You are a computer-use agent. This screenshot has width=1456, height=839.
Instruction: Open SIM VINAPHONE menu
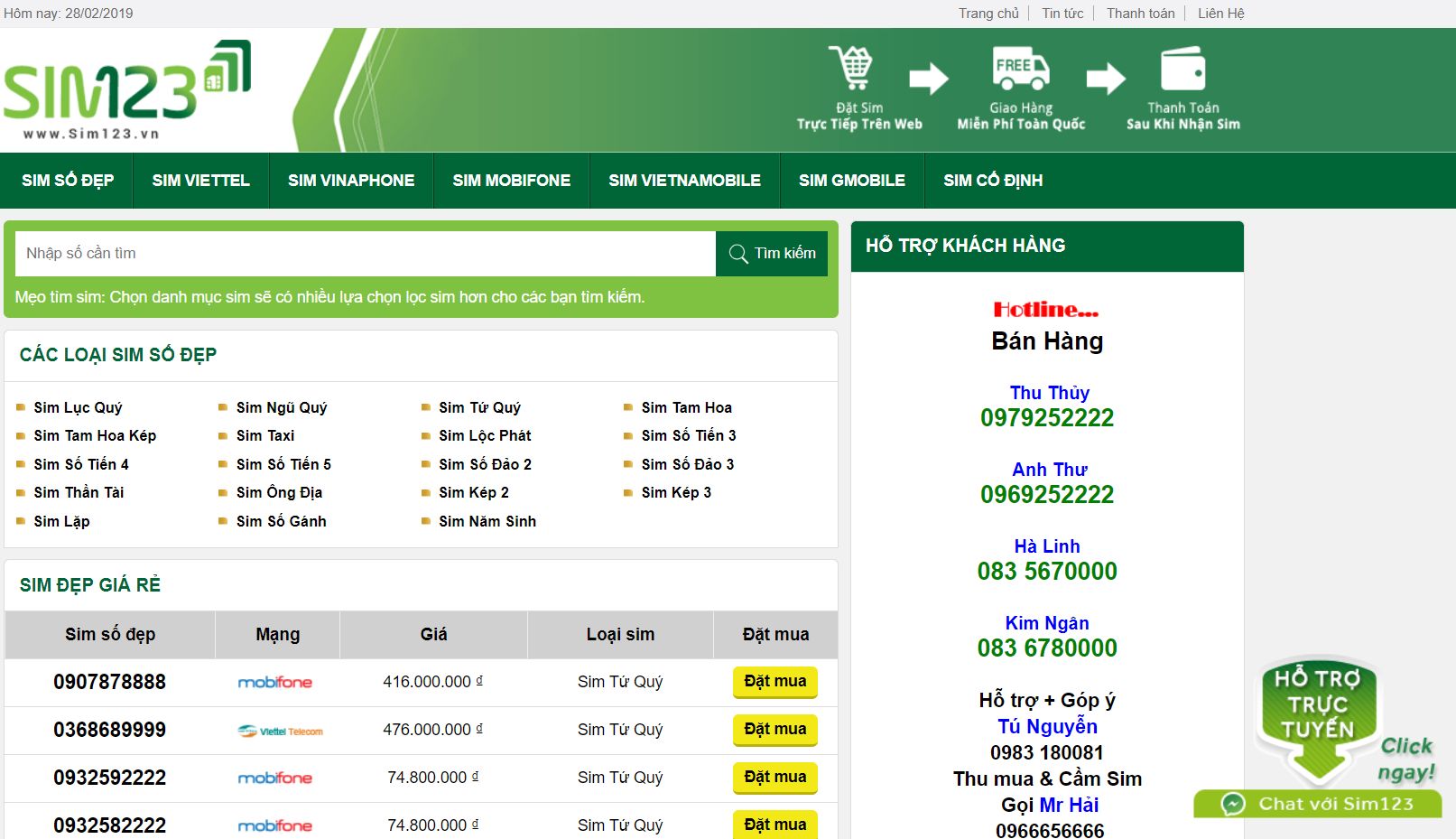[351, 181]
